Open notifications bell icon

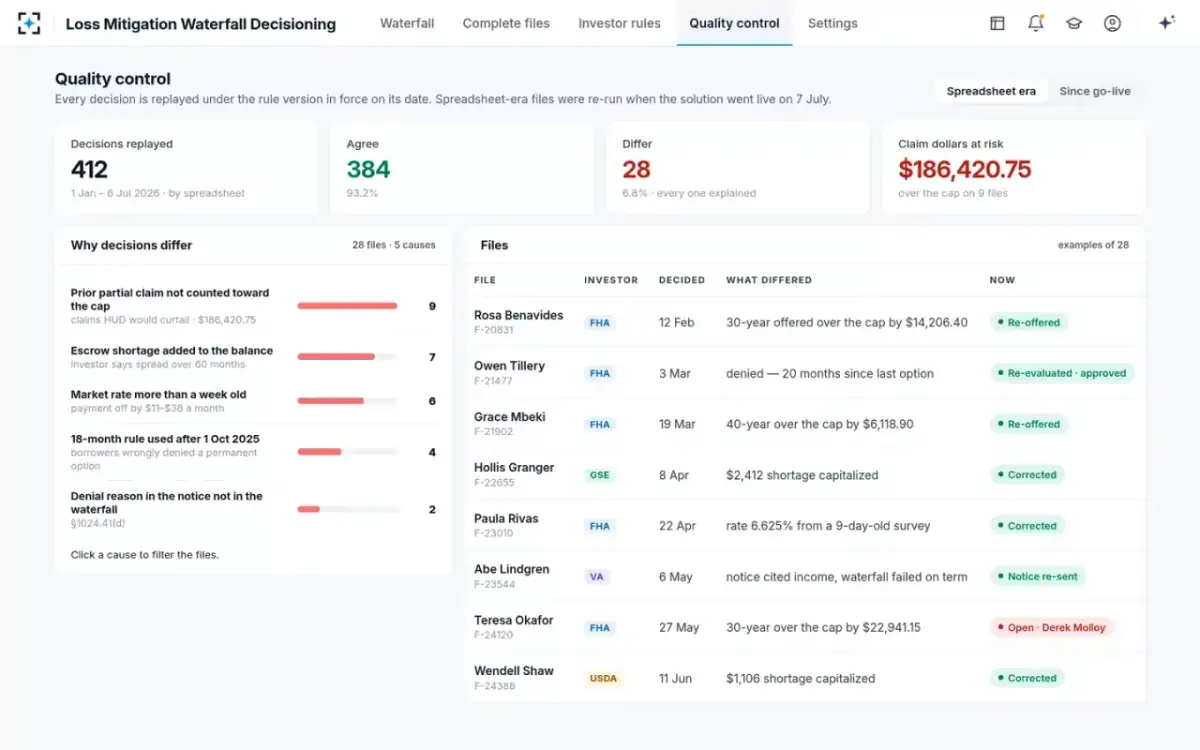[1036, 23]
